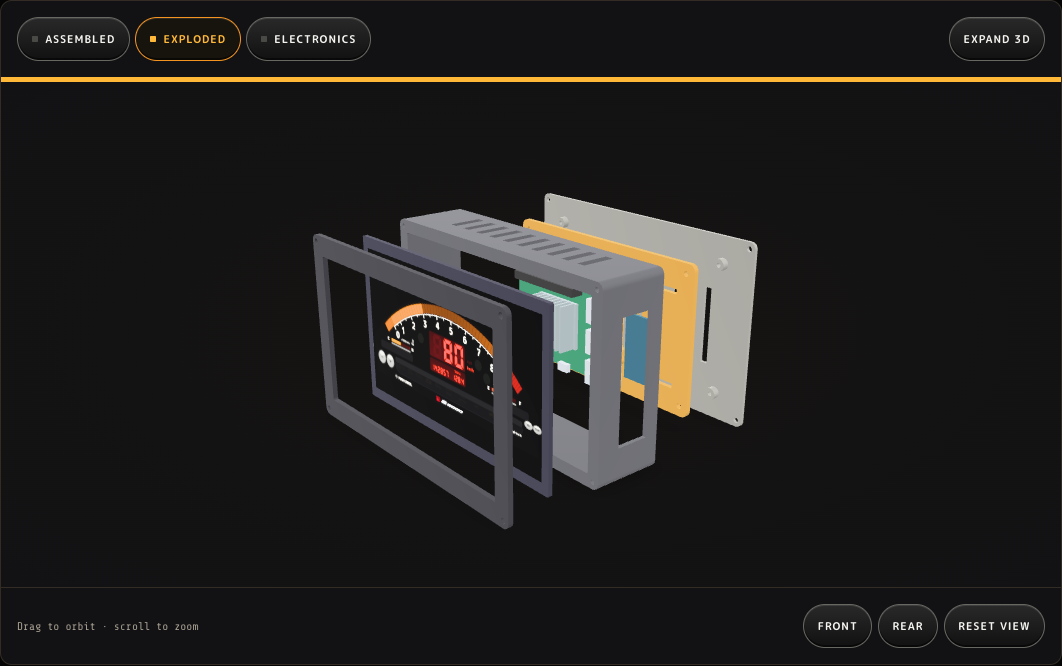Switch to the Assembled view
This screenshot has width=1062, height=666.
click(73, 39)
